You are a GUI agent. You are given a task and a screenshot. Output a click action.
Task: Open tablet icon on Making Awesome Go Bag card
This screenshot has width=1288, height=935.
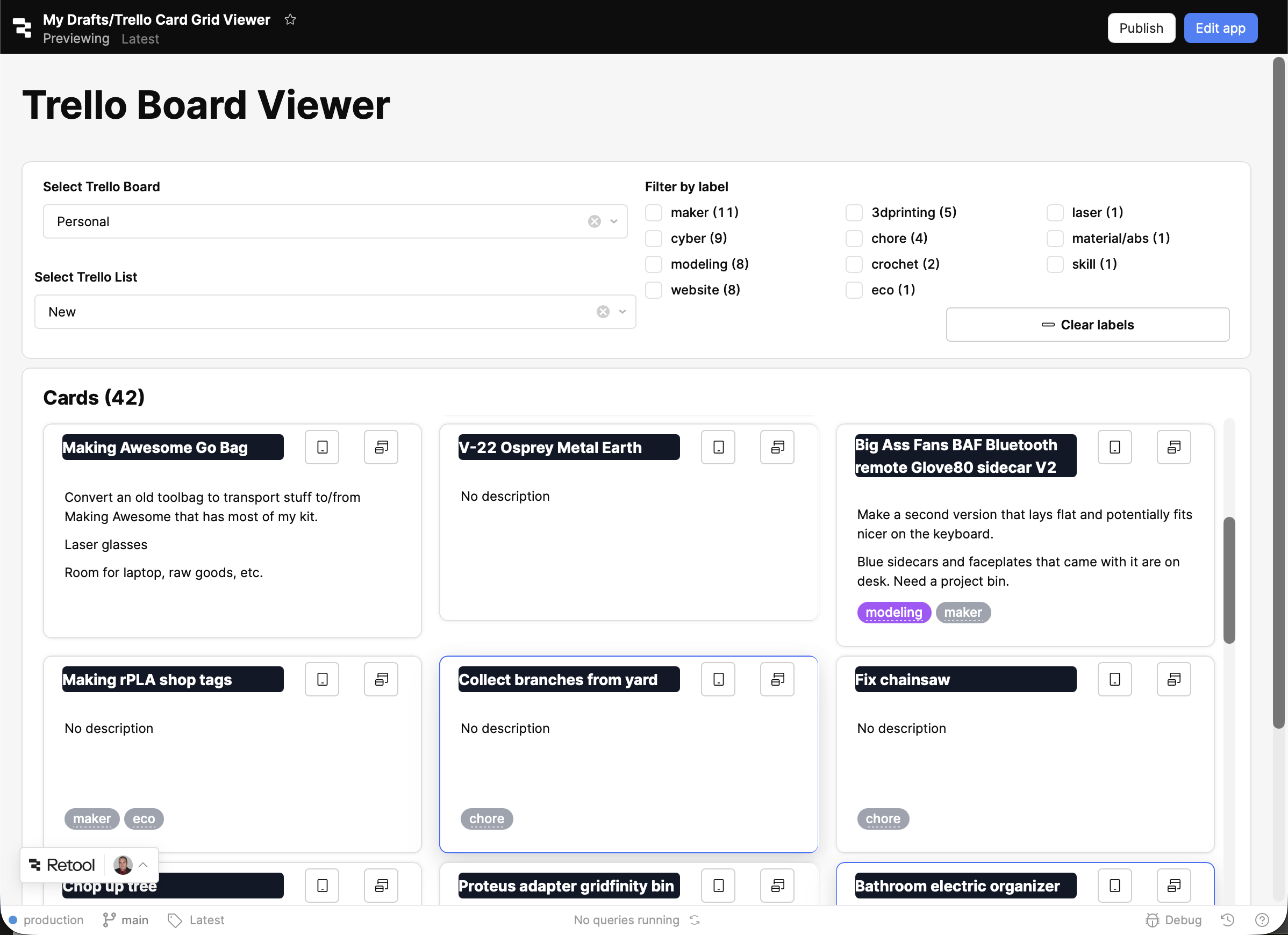click(x=322, y=447)
